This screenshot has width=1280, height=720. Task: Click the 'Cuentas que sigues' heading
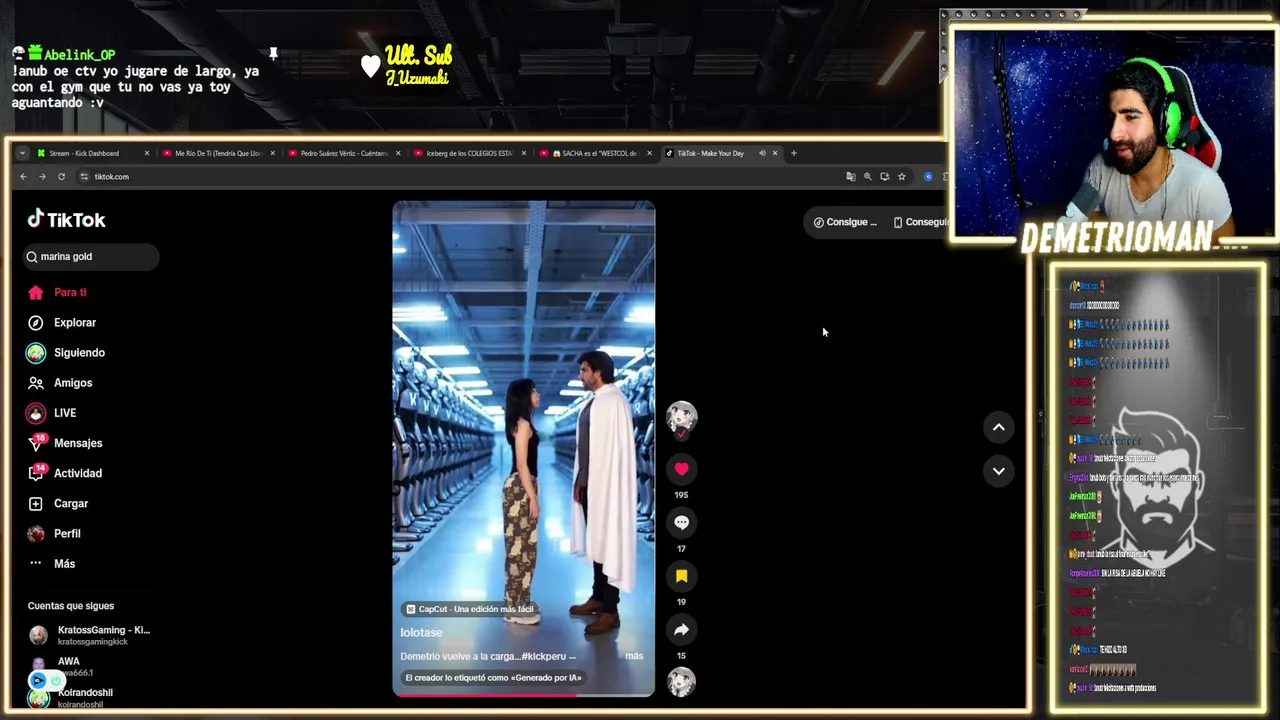click(x=71, y=606)
